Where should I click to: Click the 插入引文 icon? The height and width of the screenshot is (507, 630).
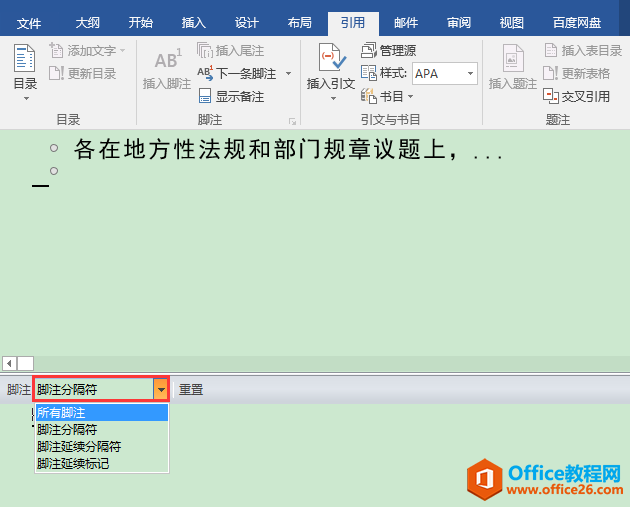point(331,57)
